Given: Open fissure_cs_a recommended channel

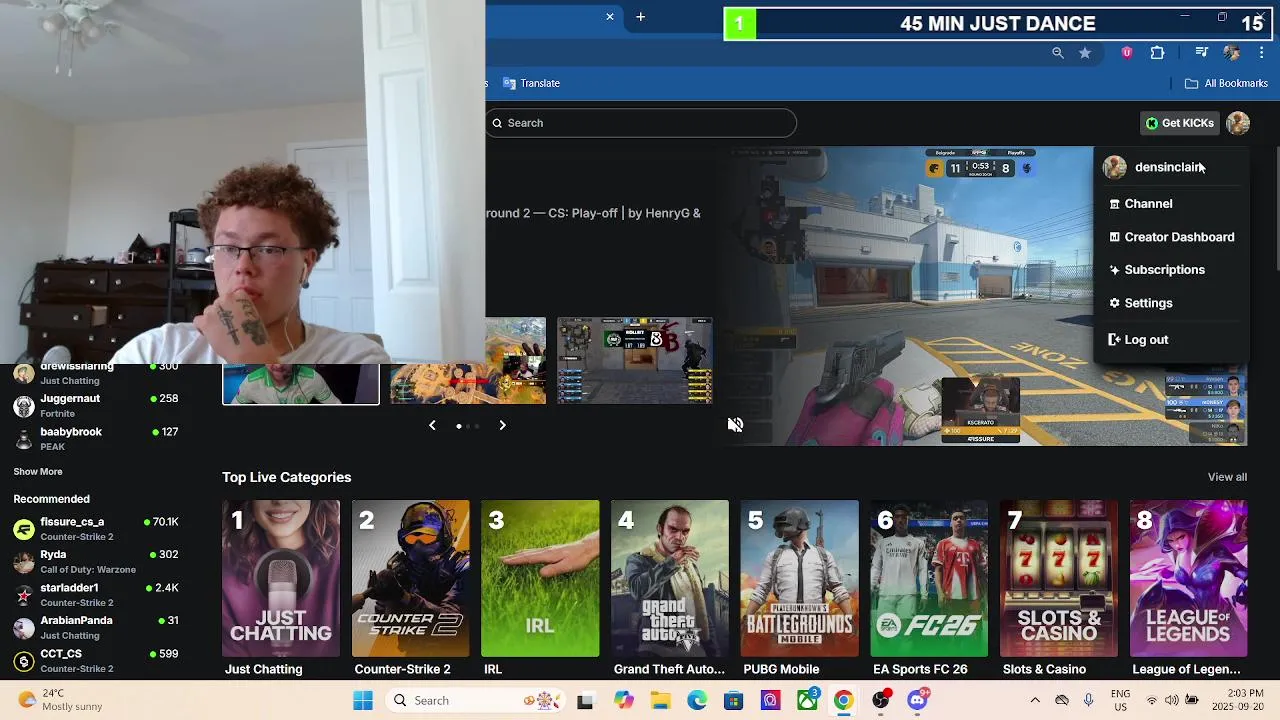Looking at the screenshot, I should click(96, 528).
